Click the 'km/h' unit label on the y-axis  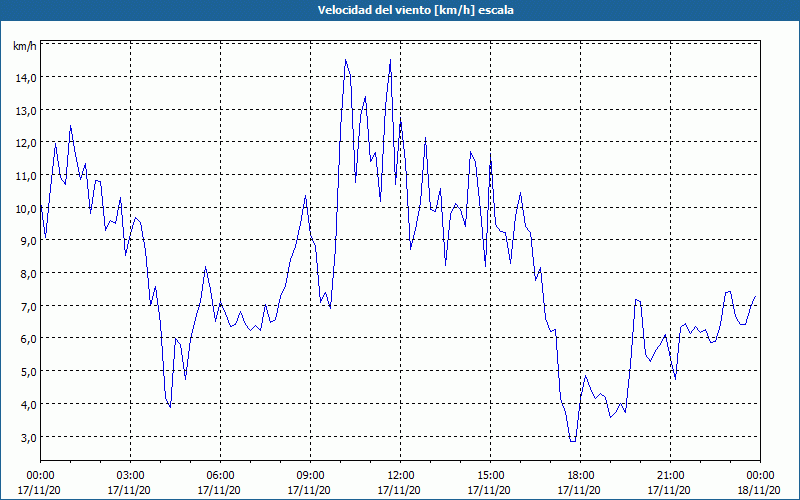[x=25, y=46]
